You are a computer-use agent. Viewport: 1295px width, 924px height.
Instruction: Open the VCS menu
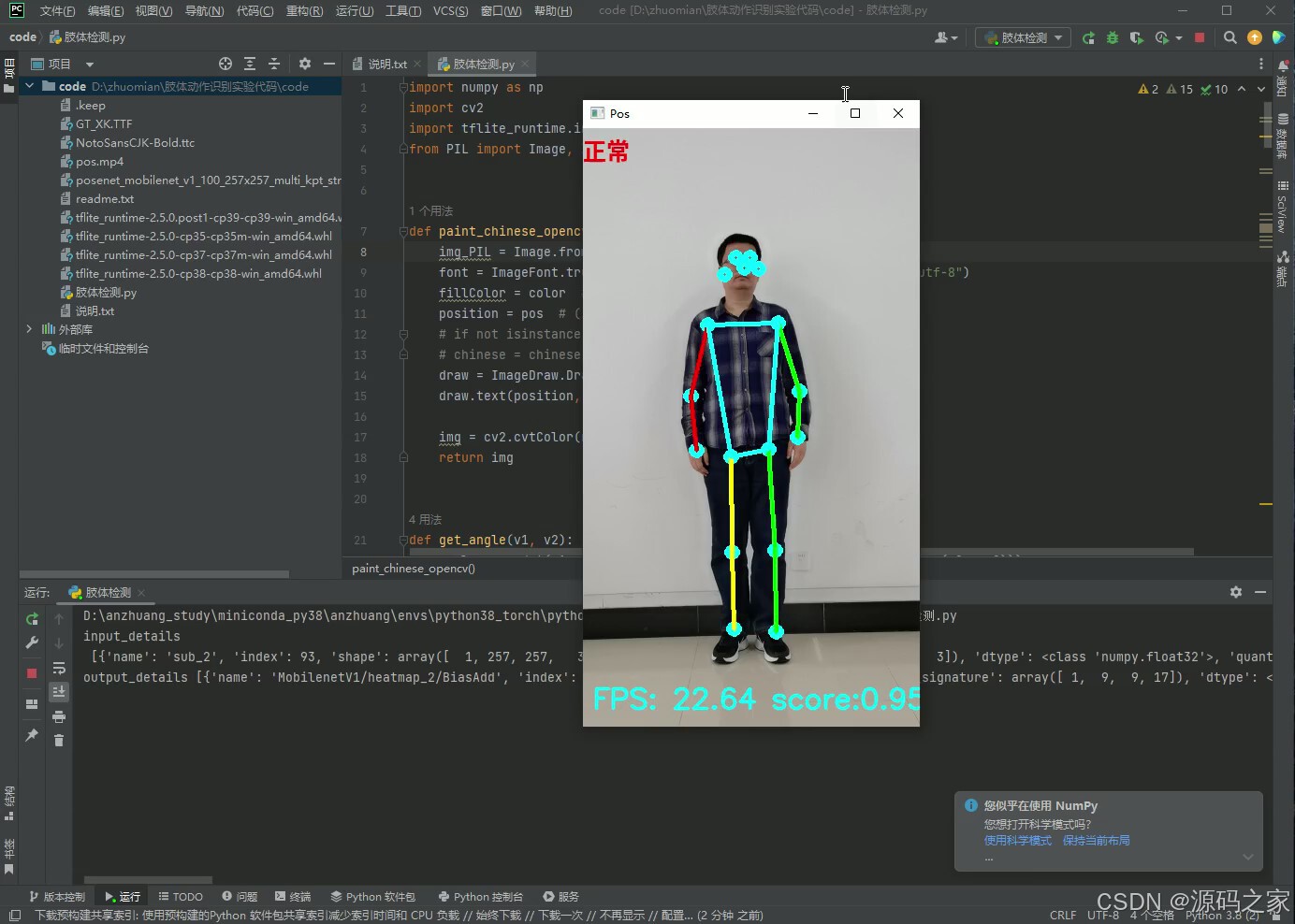[450, 11]
